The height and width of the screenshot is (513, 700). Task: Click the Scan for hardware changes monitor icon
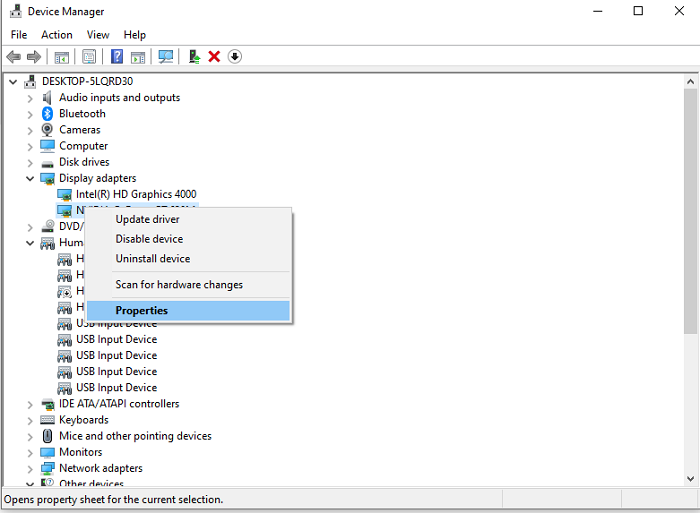point(166,57)
